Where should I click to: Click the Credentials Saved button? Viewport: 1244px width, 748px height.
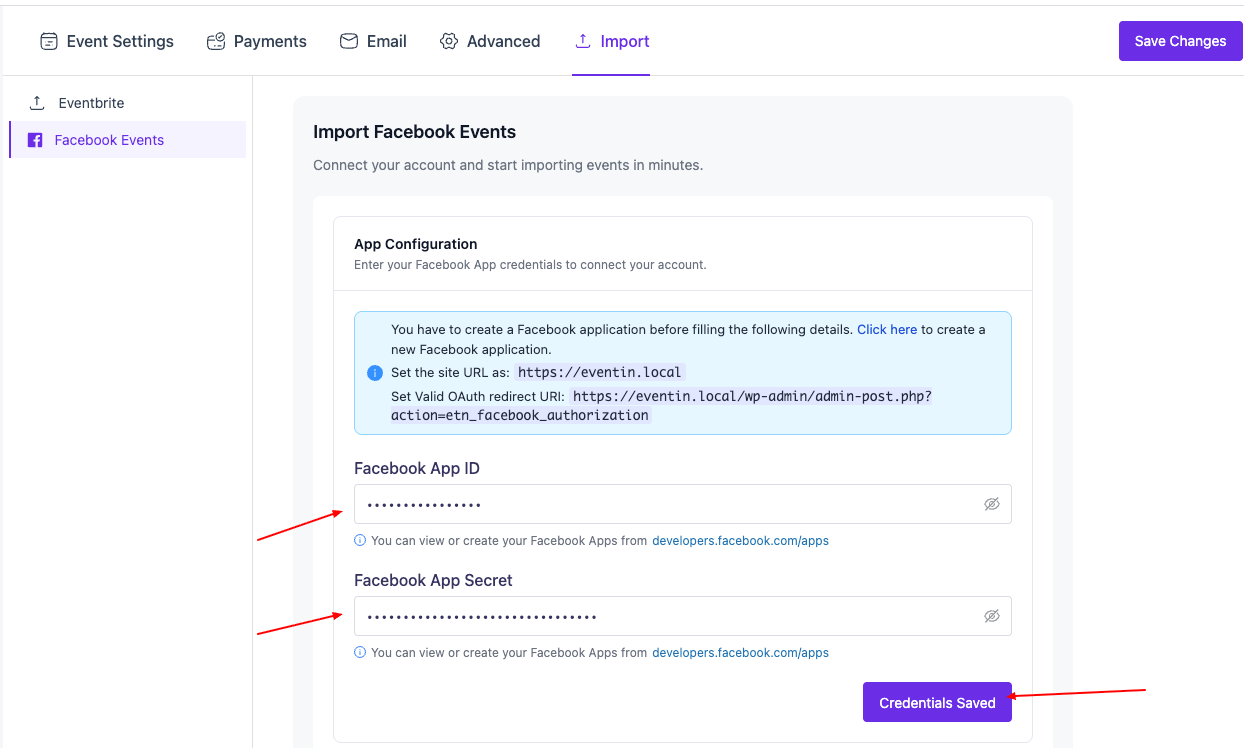(x=937, y=702)
